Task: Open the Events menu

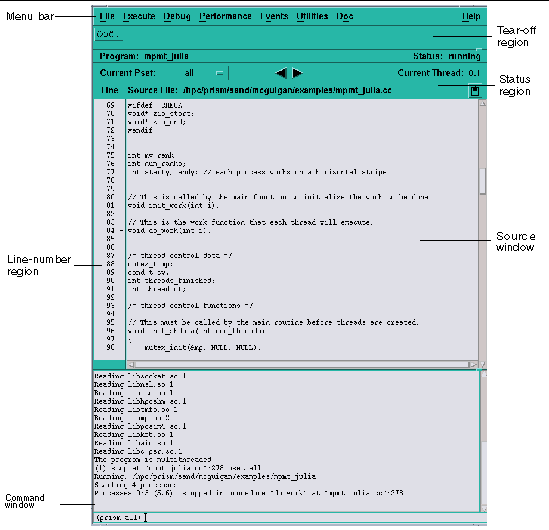Action: 274,16
